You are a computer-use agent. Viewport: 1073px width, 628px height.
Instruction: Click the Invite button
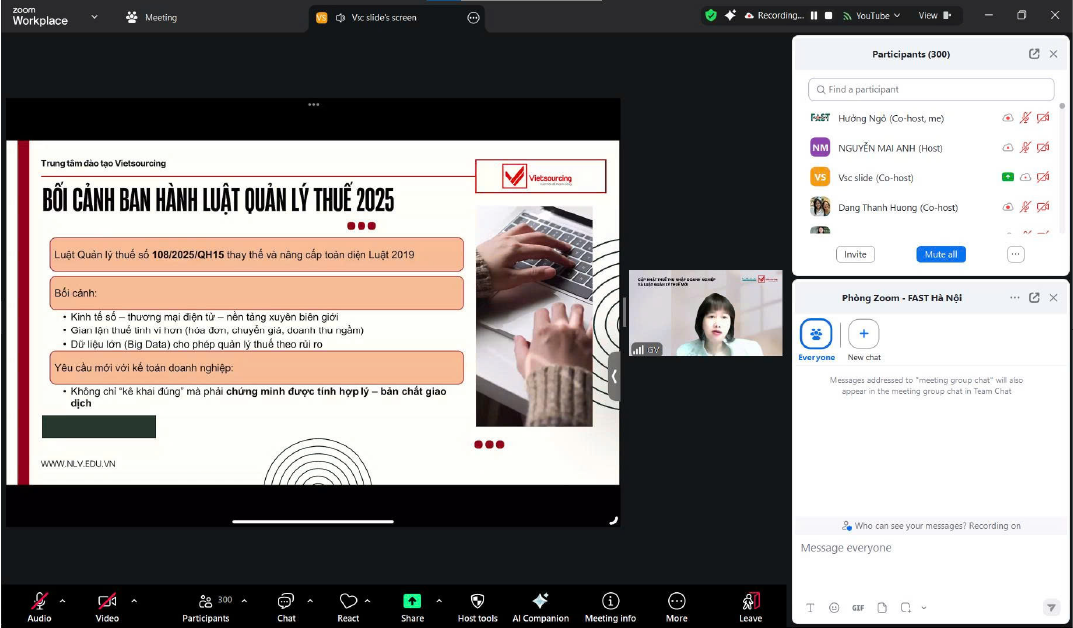[855, 254]
